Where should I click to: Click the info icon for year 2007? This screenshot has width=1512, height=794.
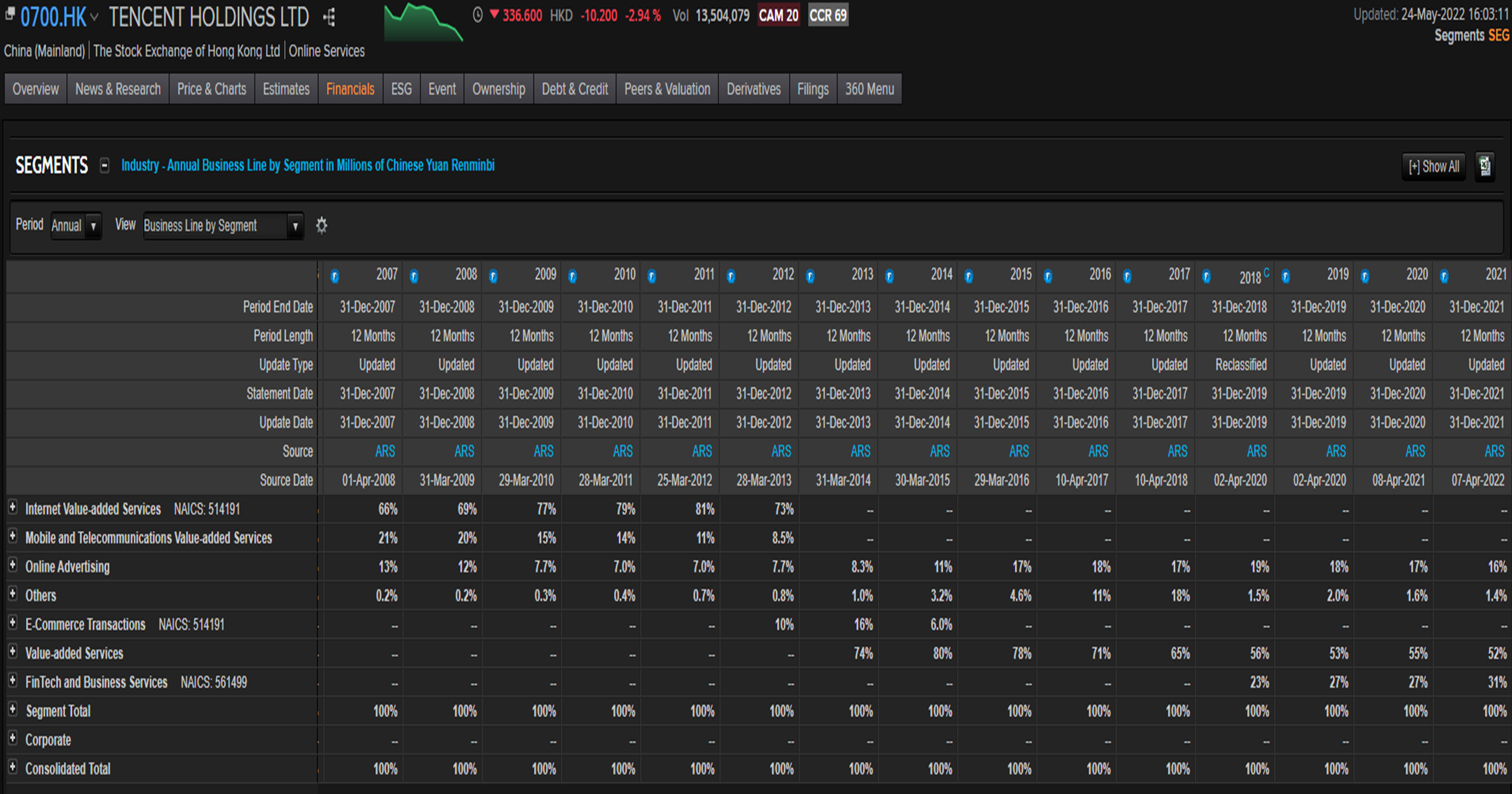(x=334, y=277)
